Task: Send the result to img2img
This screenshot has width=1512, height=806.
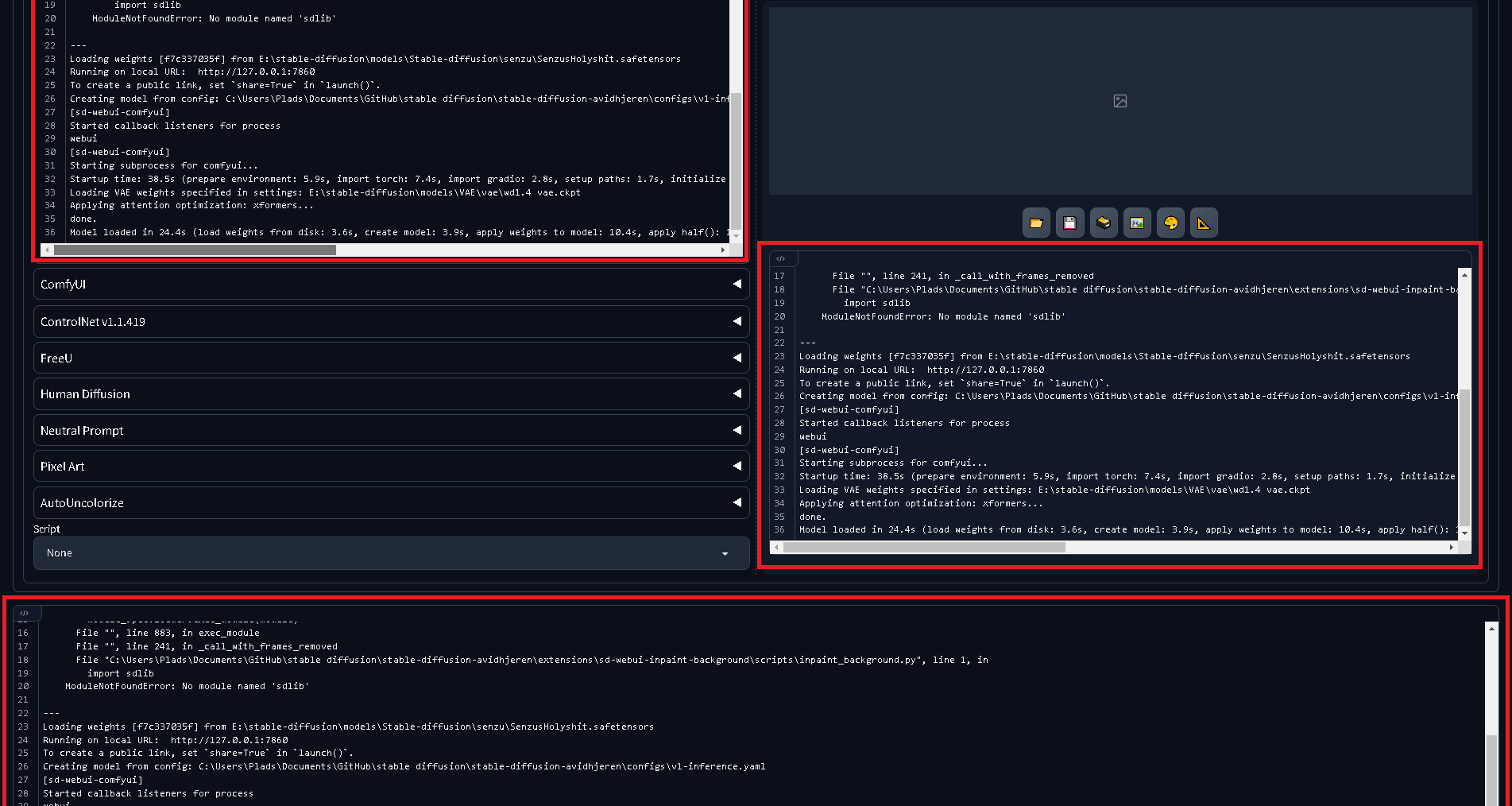Action: click(x=1137, y=223)
